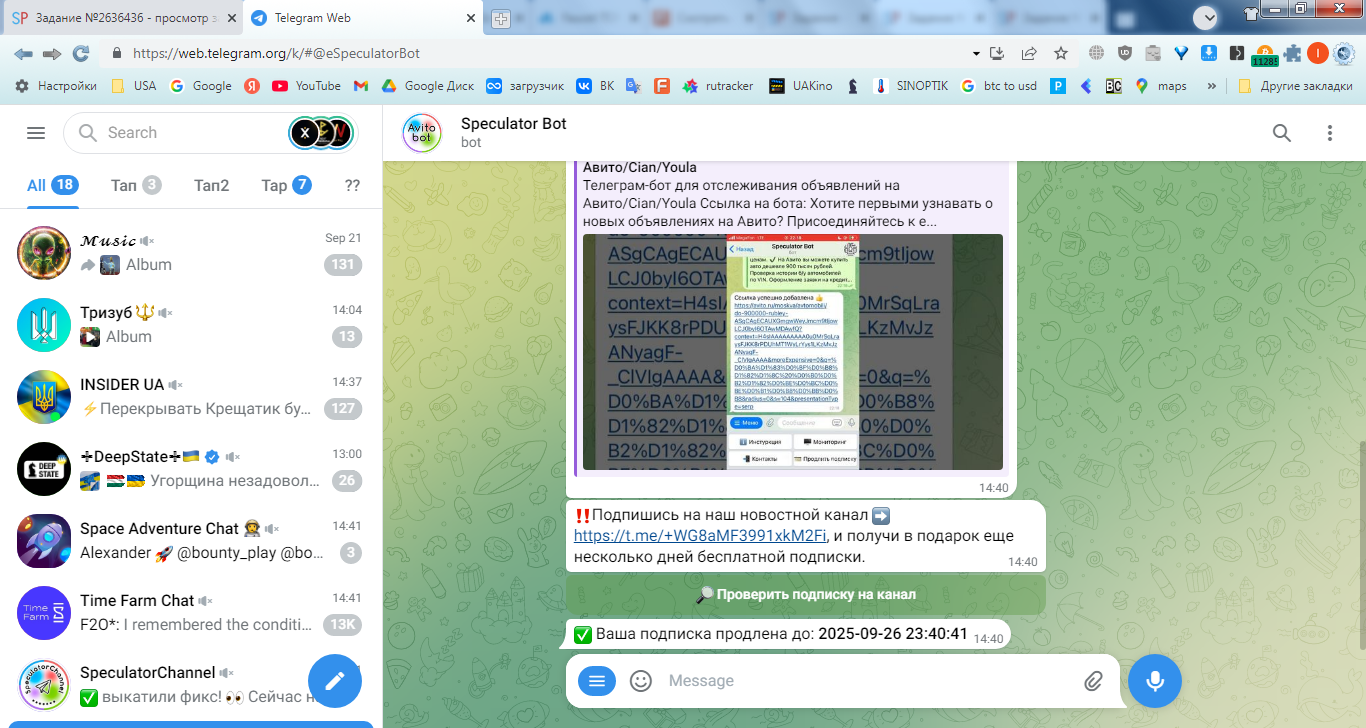Open the Тризуб chat
The image size is (1366, 728).
[x=191, y=324]
